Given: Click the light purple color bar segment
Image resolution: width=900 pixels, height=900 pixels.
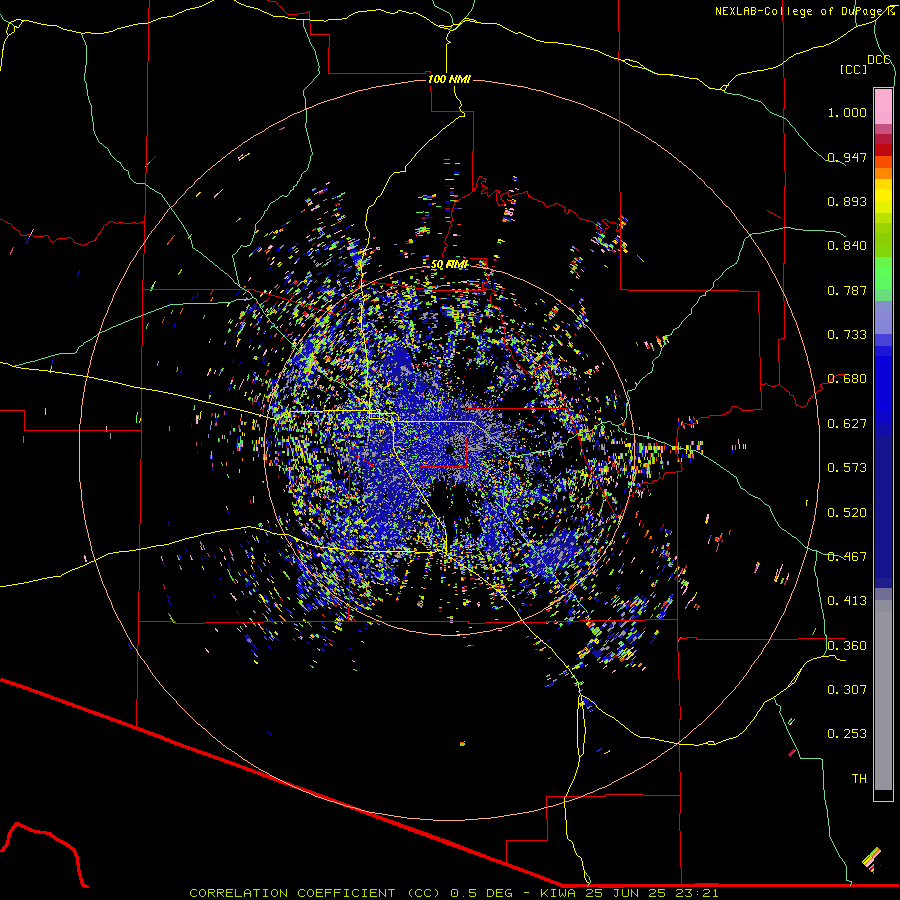Looking at the screenshot, I should tap(883, 317).
